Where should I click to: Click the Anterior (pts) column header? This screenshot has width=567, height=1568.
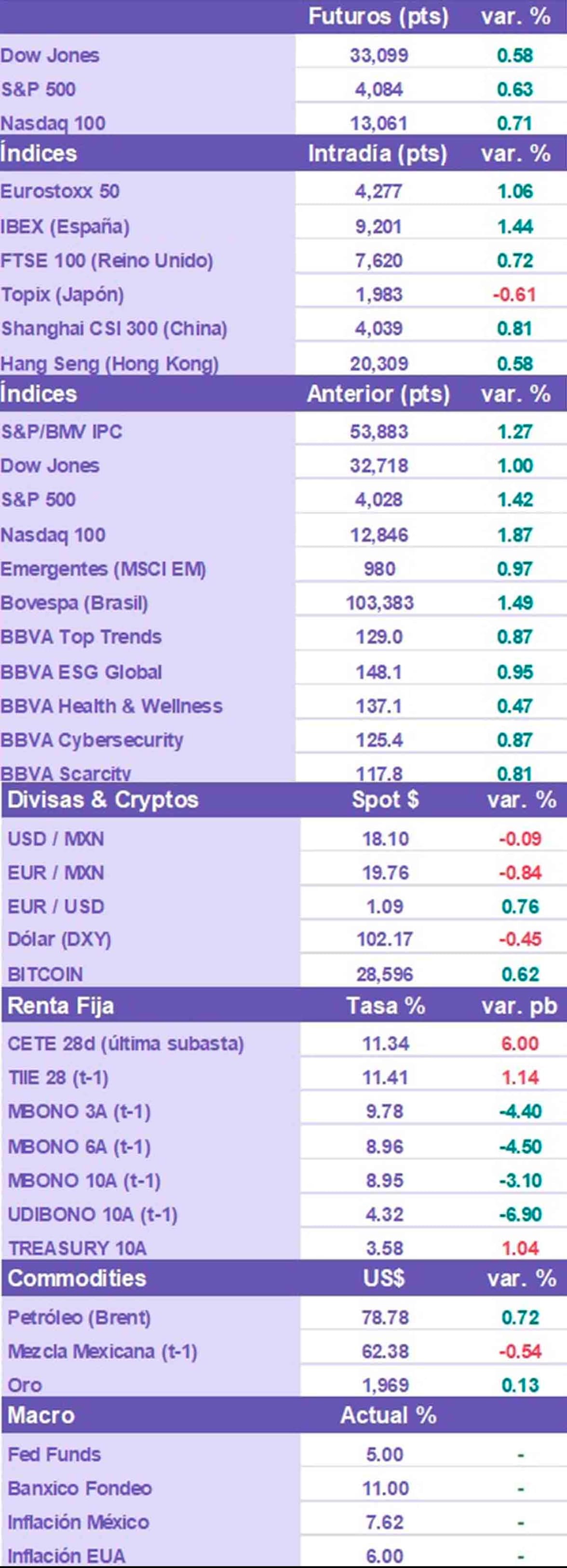(378, 394)
